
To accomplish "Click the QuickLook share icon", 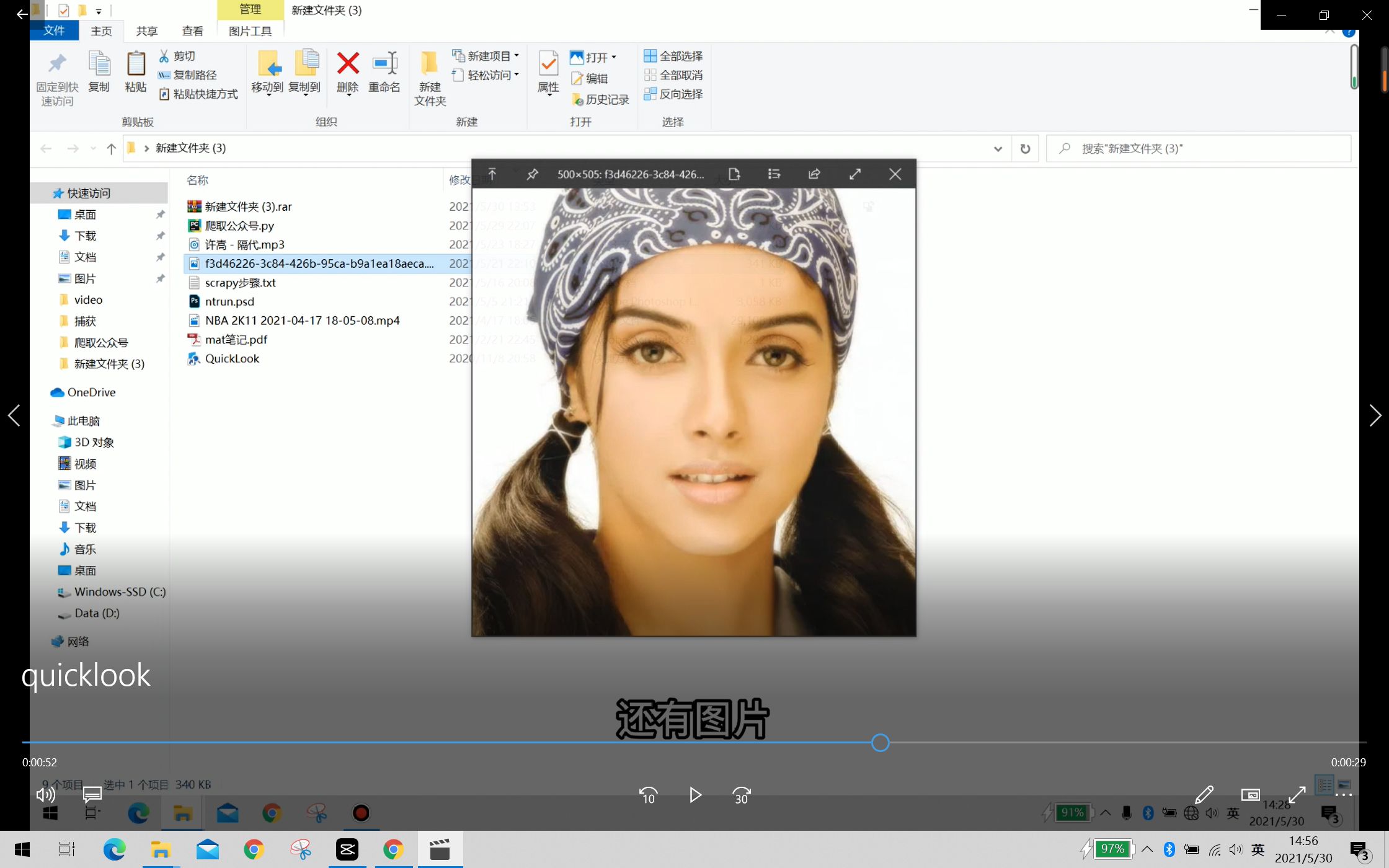I will 814,174.
